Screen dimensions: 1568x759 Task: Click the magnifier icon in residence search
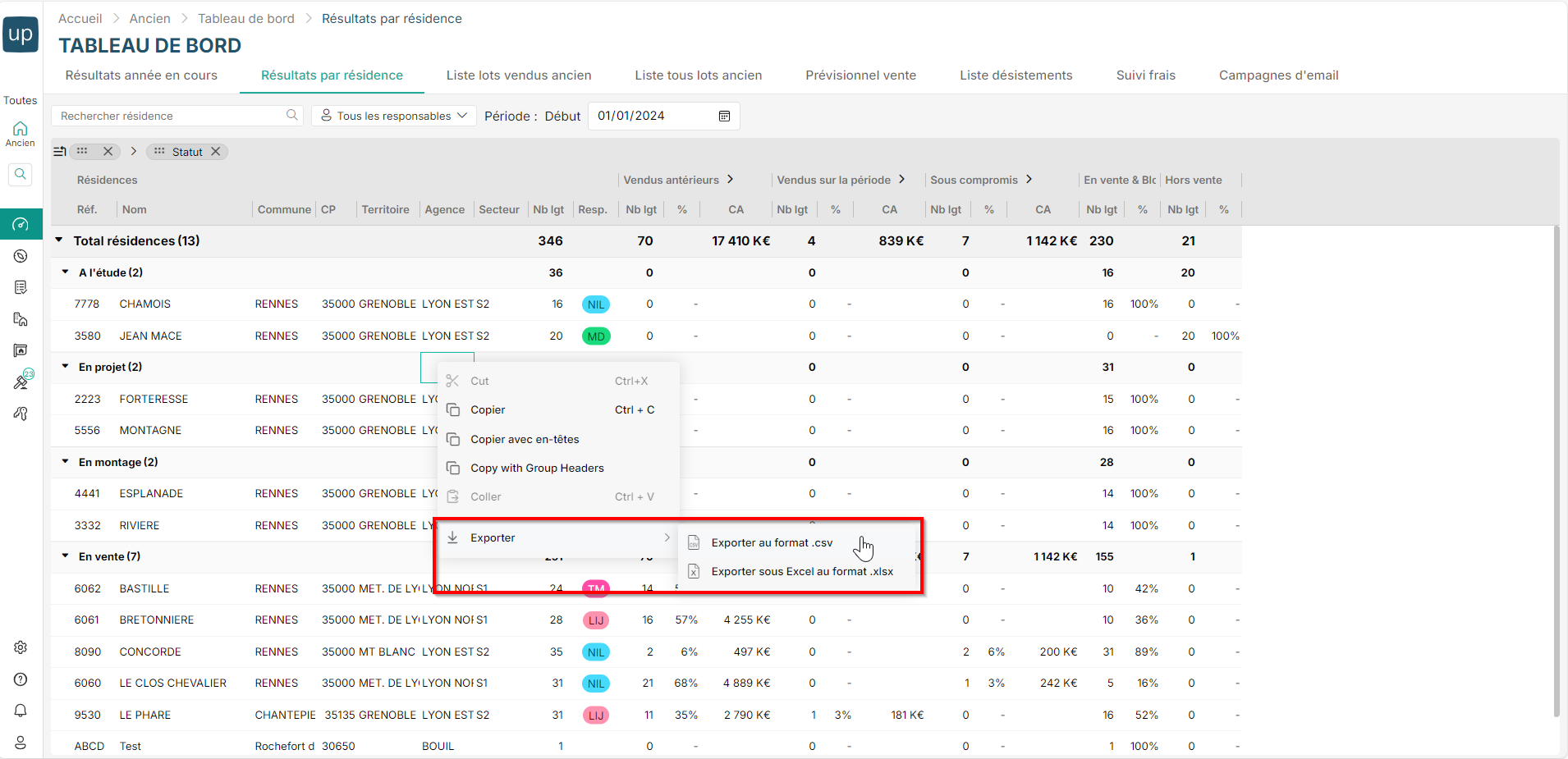291,116
